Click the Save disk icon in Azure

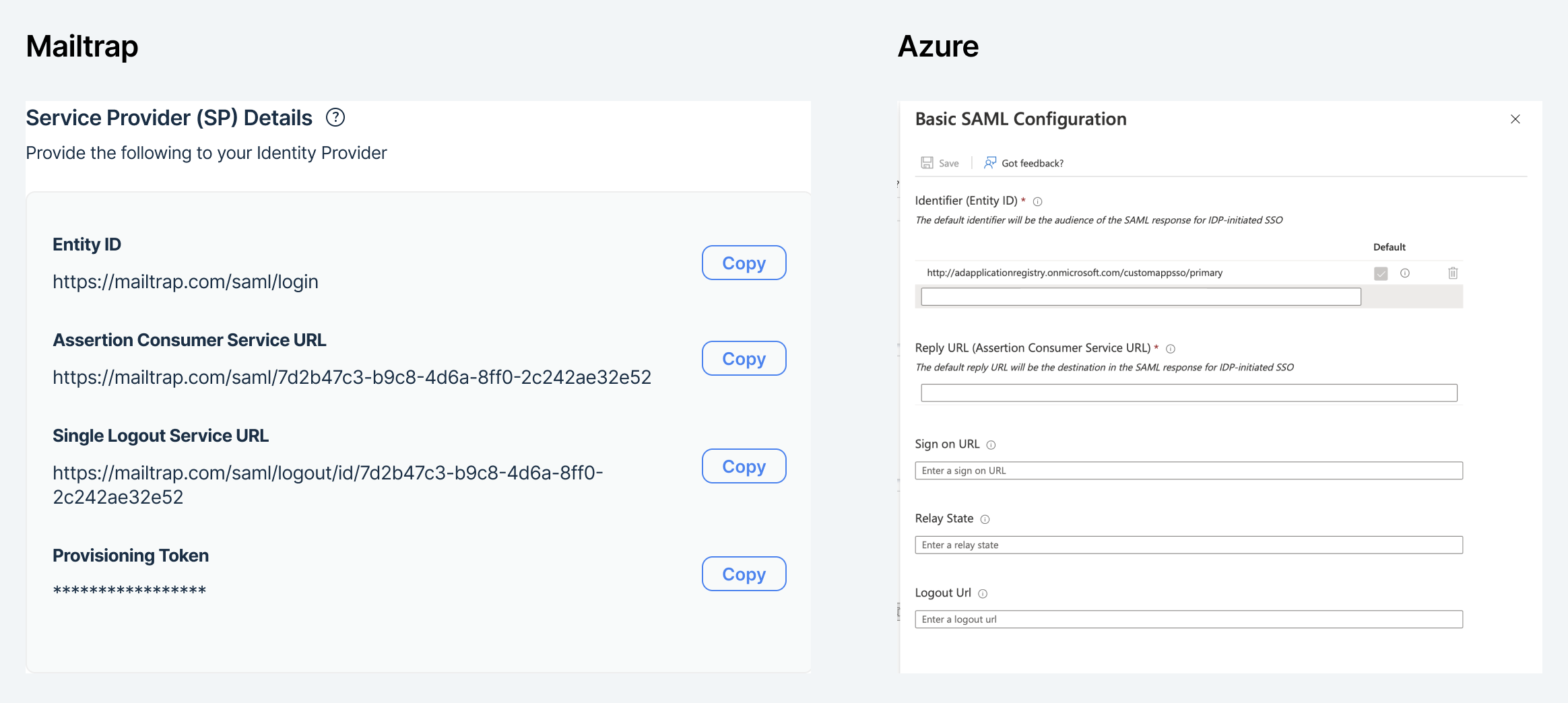(x=927, y=163)
